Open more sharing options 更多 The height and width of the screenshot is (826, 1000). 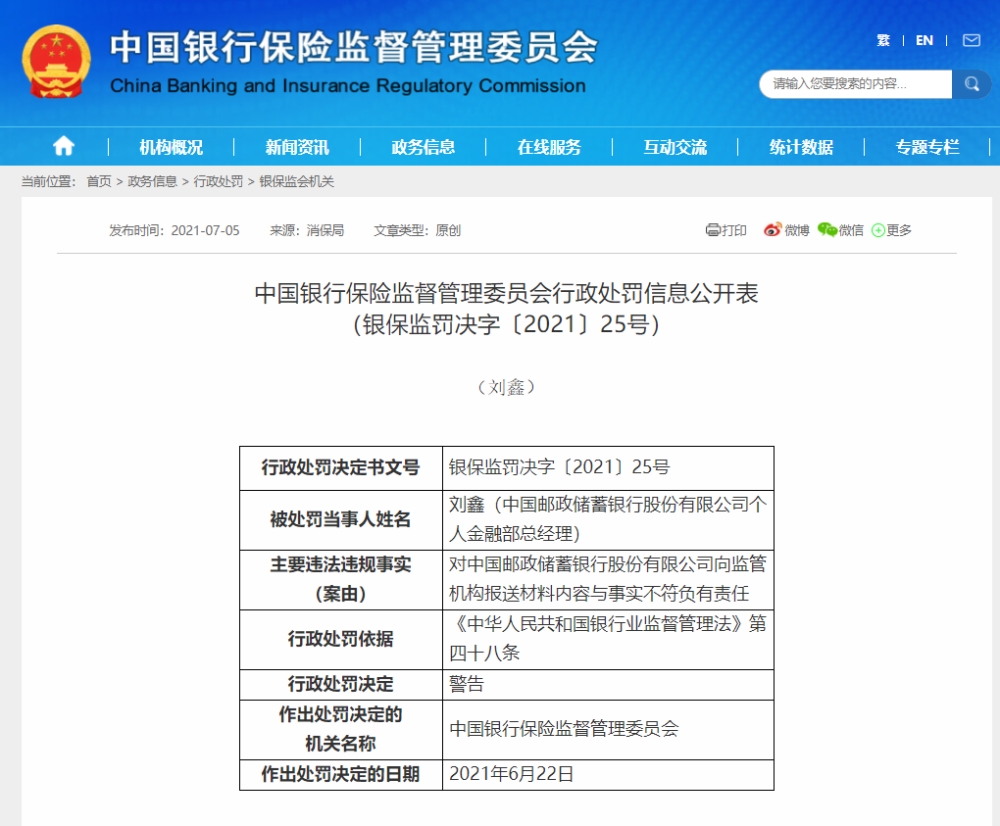coord(892,230)
